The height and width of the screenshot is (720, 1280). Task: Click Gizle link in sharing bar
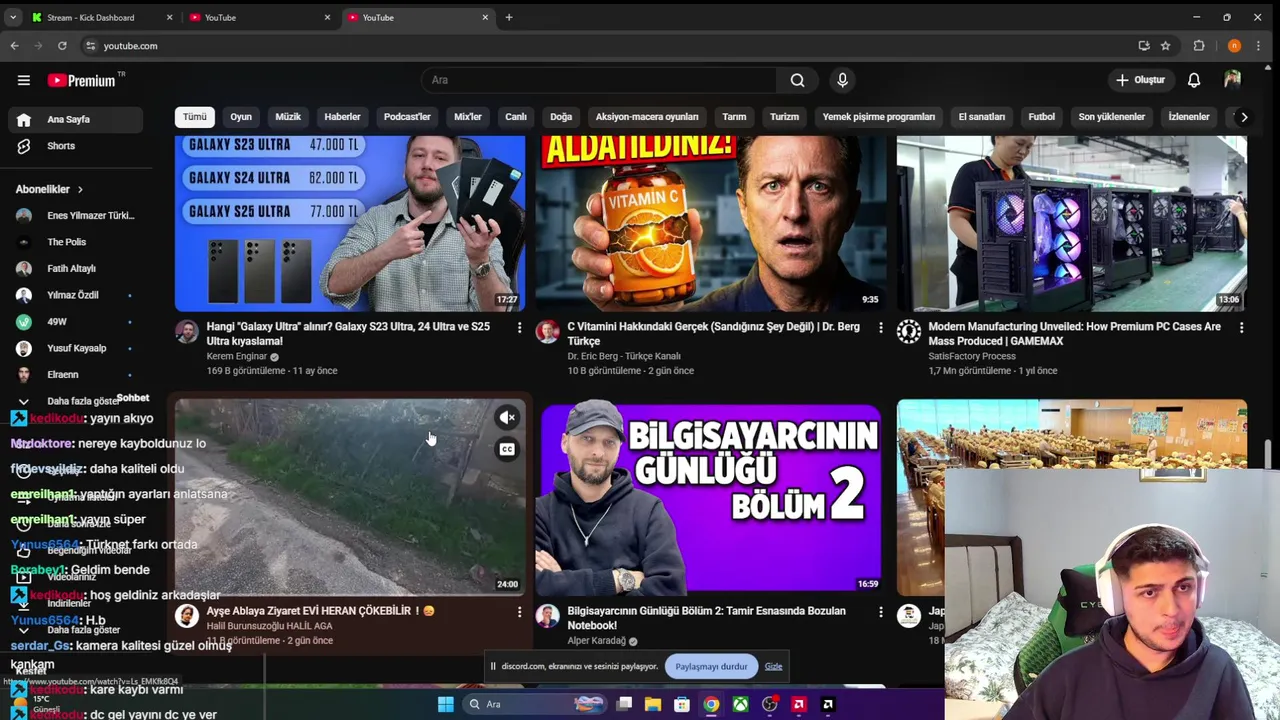click(x=773, y=667)
